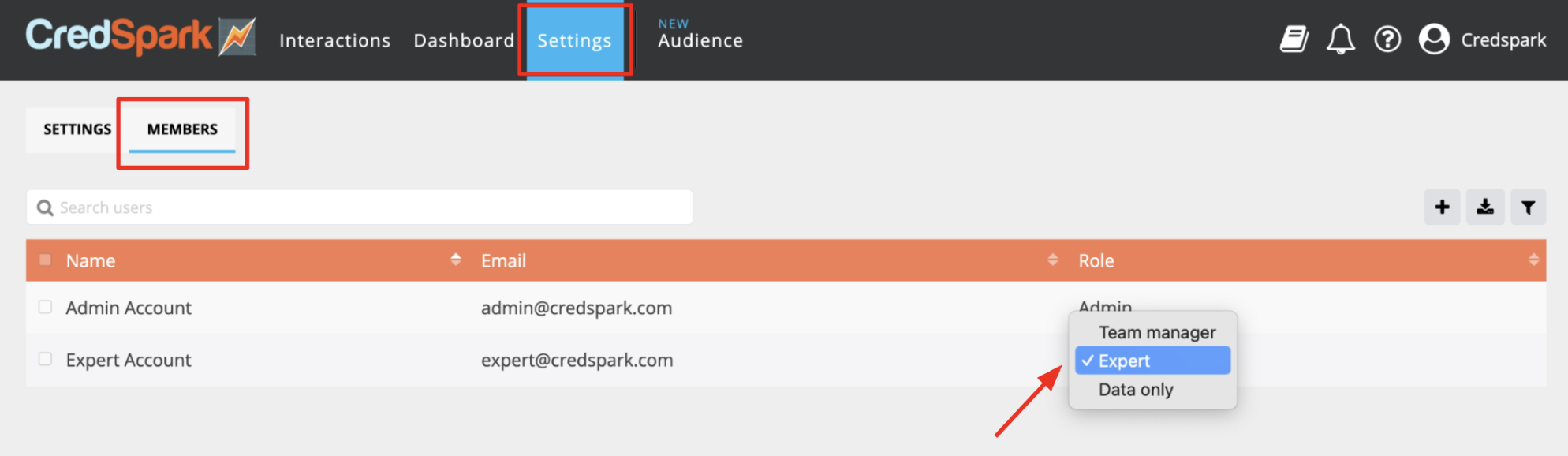Sort by the Name column arrows
The height and width of the screenshot is (456, 1568).
click(x=455, y=260)
